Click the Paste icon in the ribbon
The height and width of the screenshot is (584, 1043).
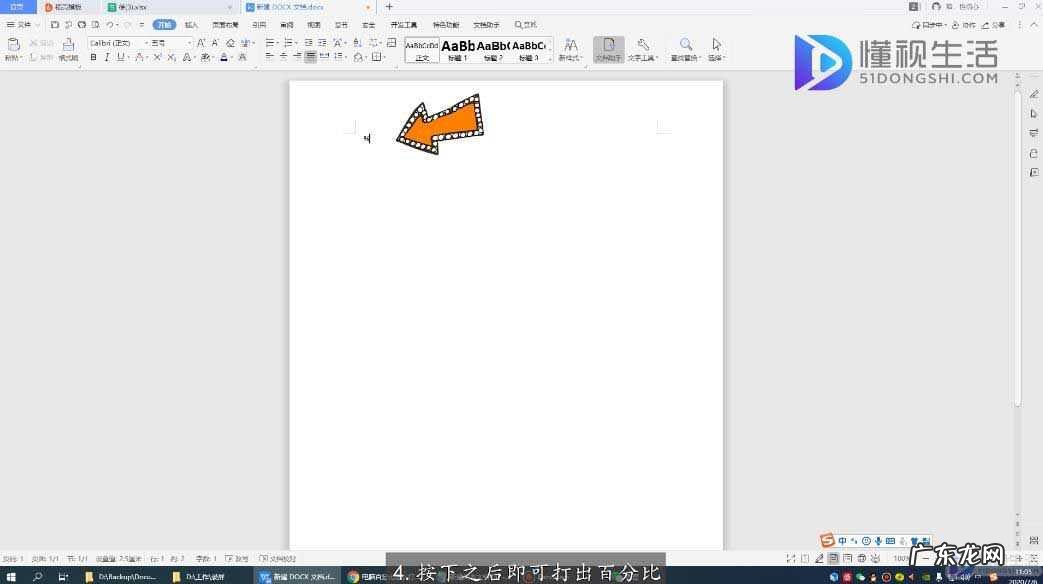coord(13,45)
